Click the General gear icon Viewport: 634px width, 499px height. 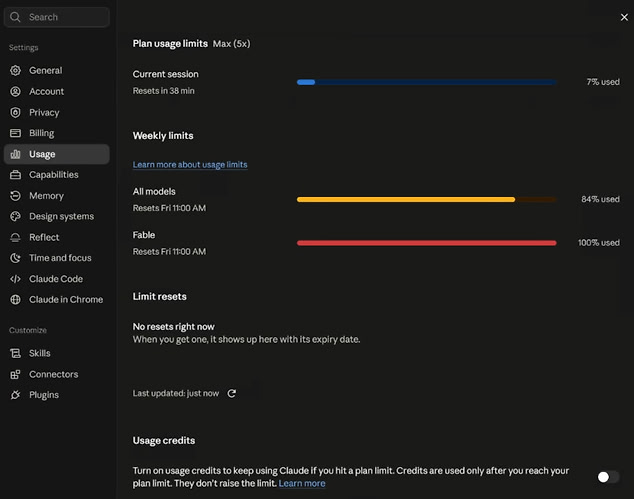point(15,70)
